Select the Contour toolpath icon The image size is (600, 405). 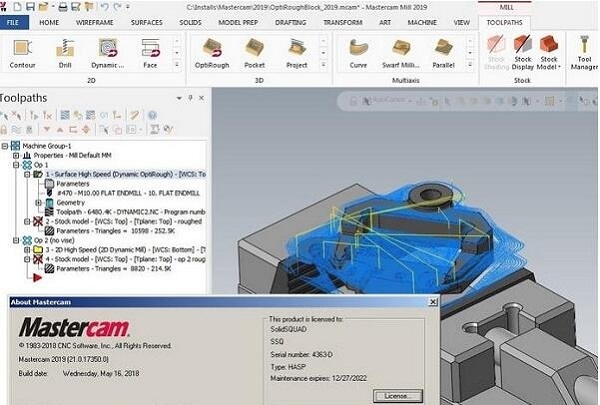click(22, 54)
